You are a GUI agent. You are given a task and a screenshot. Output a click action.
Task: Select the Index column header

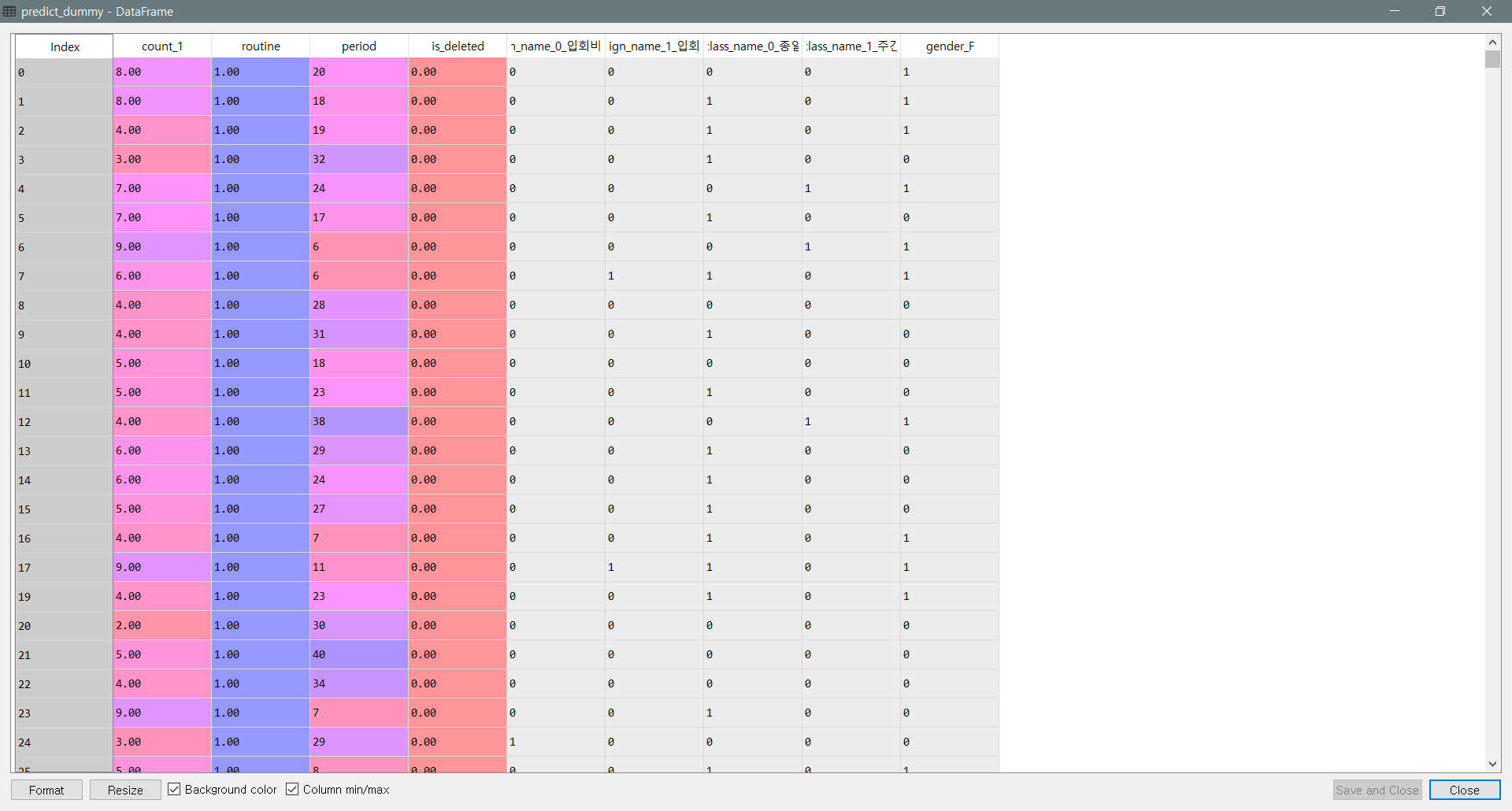click(x=65, y=46)
